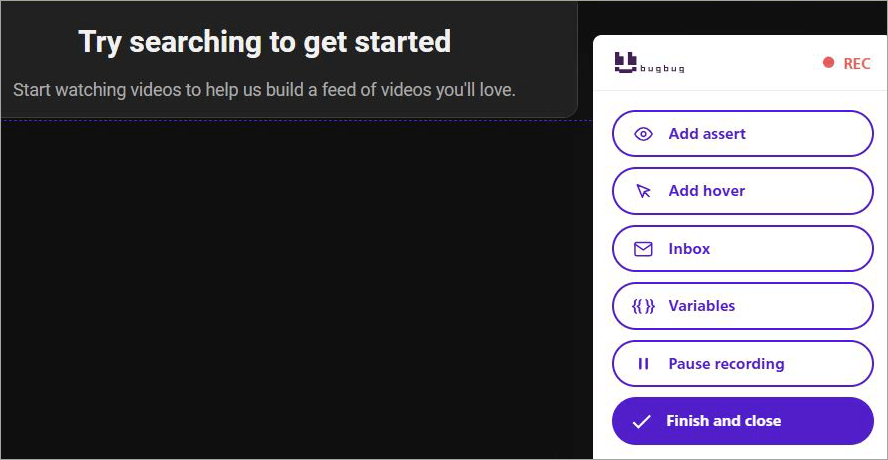Image resolution: width=888 pixels, height=460 pixels.
Task: Select the 'Add hover' text
Action: (706, 191)
